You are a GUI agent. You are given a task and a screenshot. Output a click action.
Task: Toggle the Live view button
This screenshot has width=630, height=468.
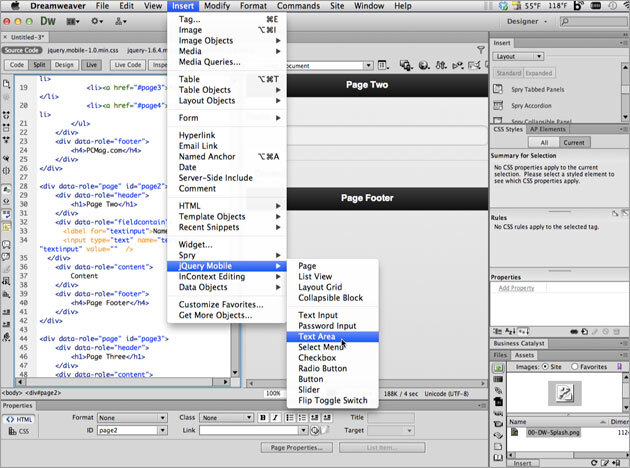[91, 65]
